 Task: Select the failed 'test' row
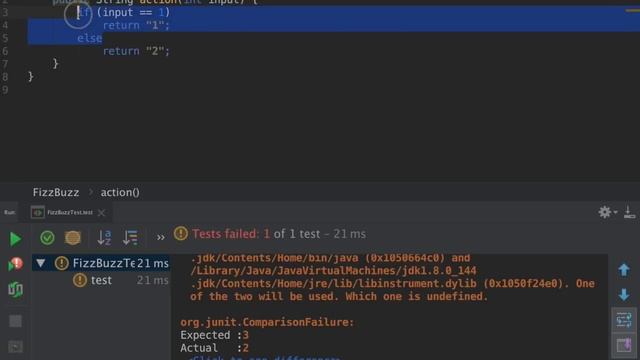pyautogui.click(x=101, y=280)
